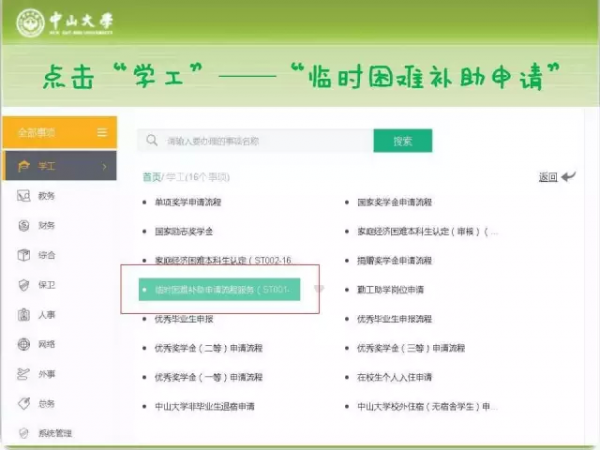This screenshot has height=450, width=600.
Task: Open 中山大学非毕业生退宿申请 link
Action: (x=205, y=407)
